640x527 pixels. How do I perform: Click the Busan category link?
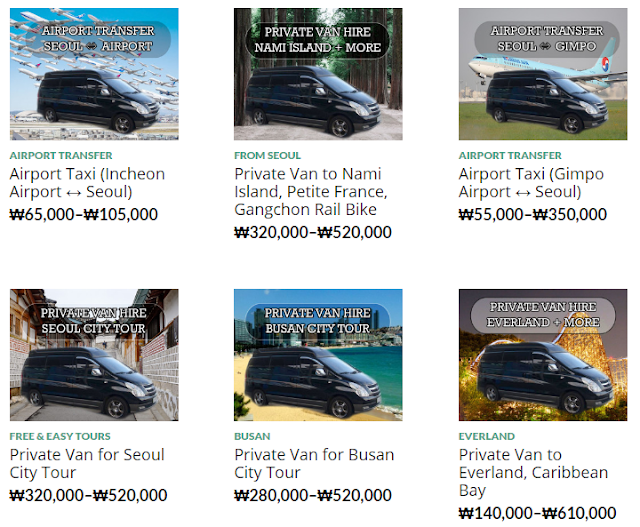[x=252, y=436]
